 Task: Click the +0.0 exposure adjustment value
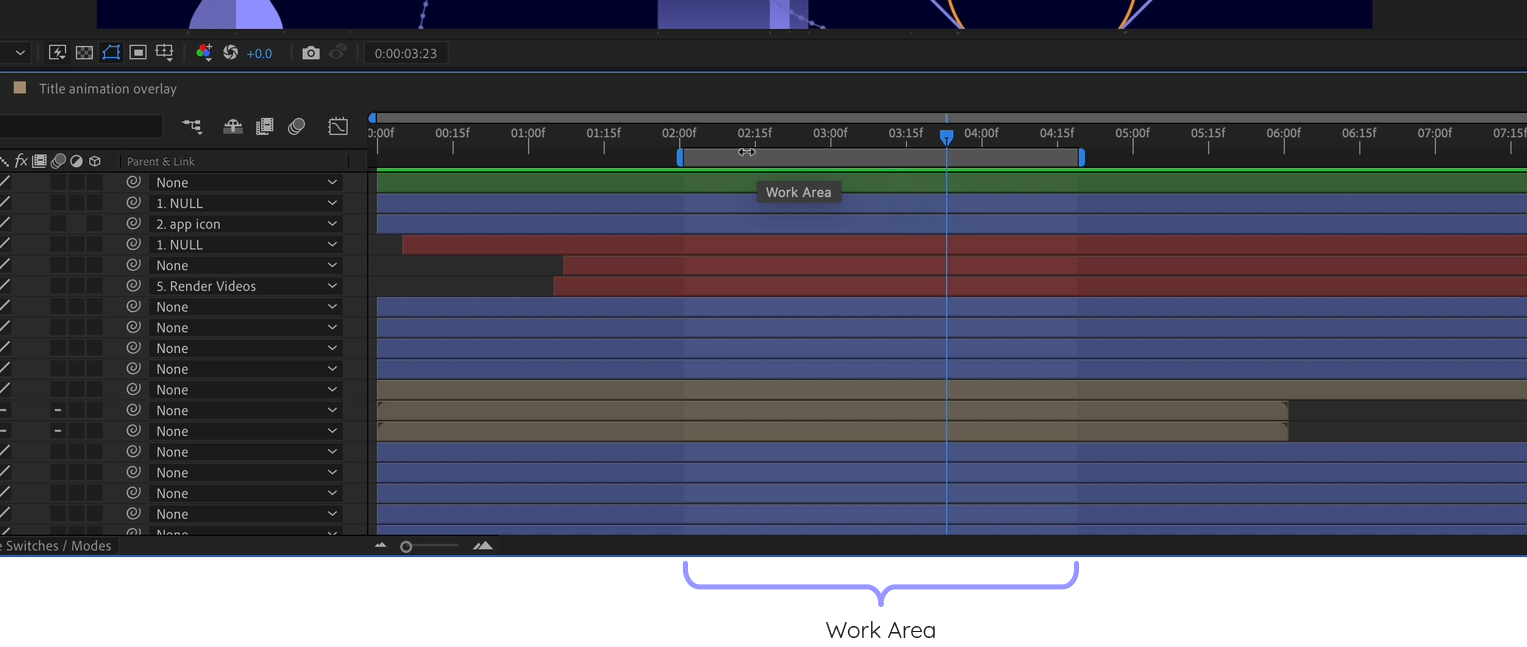[x=259, y=53]
